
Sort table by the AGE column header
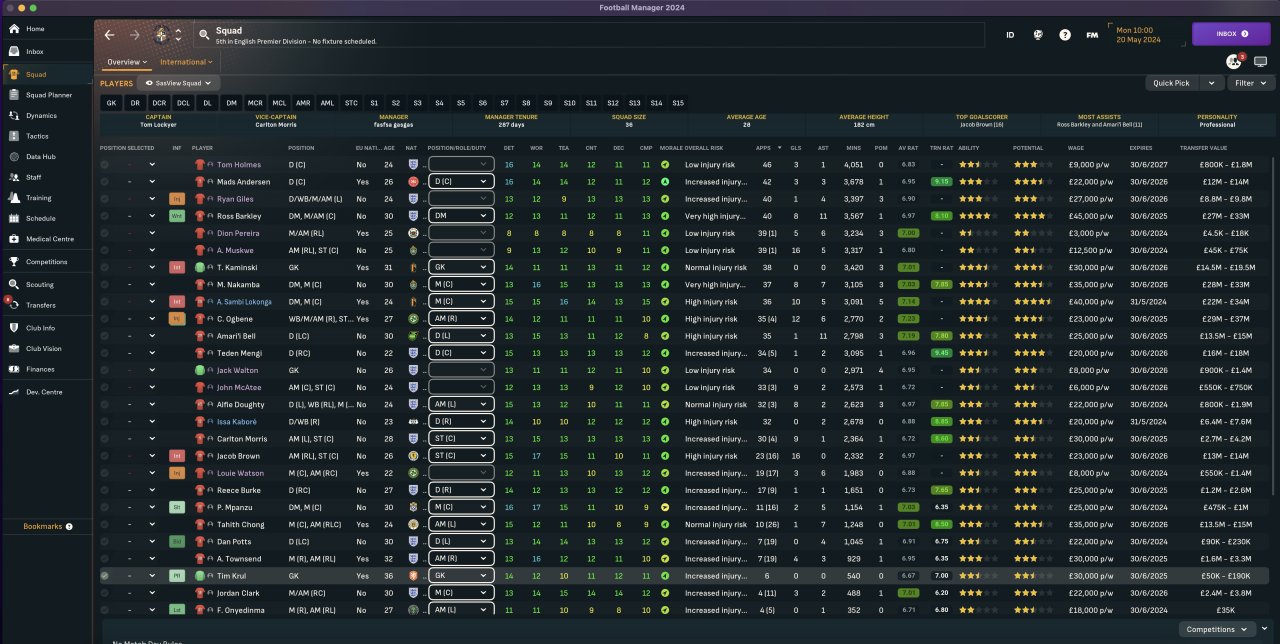(389, 148)
